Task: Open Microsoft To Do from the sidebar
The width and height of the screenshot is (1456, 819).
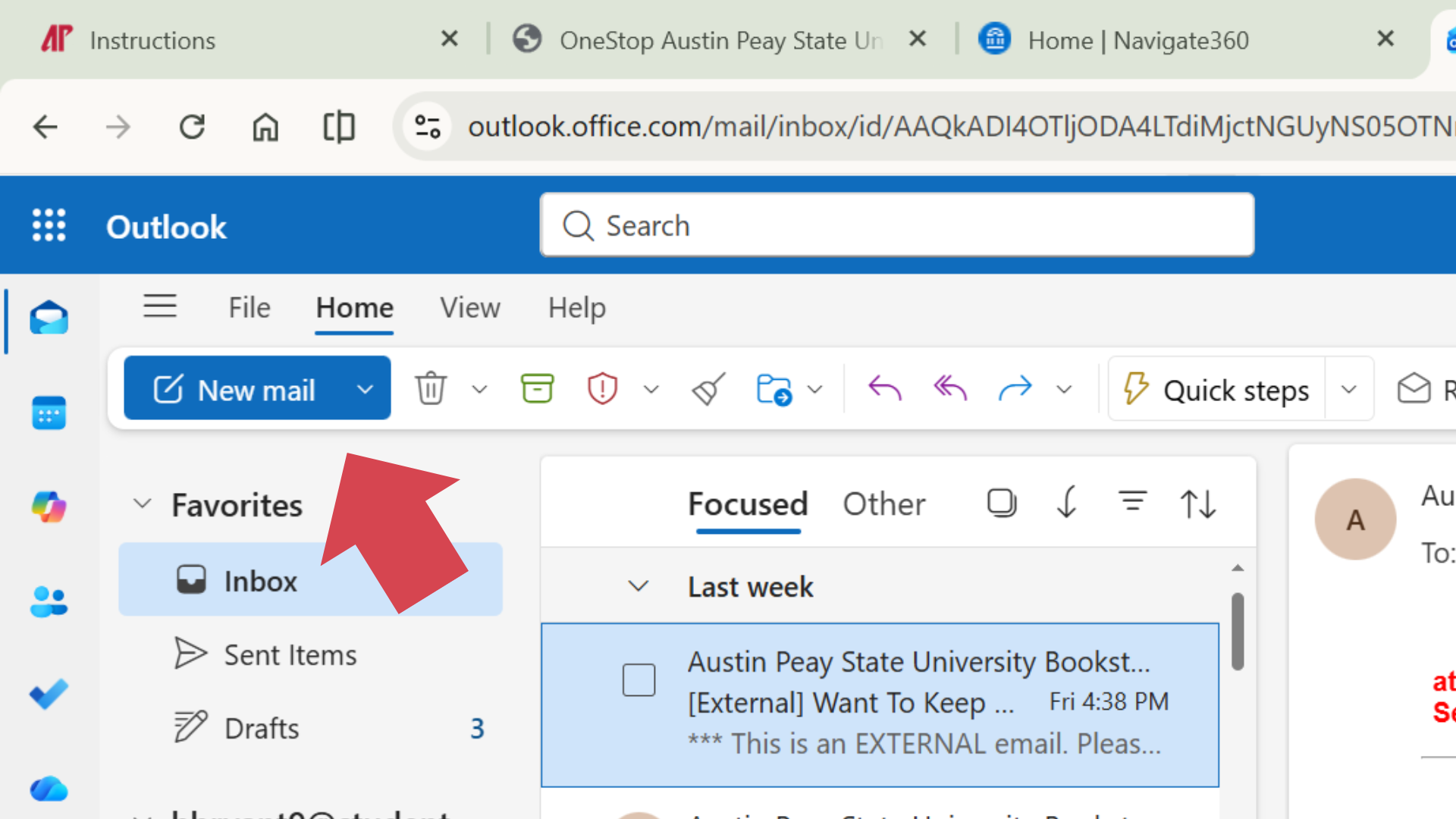Action: click(48, 694)
